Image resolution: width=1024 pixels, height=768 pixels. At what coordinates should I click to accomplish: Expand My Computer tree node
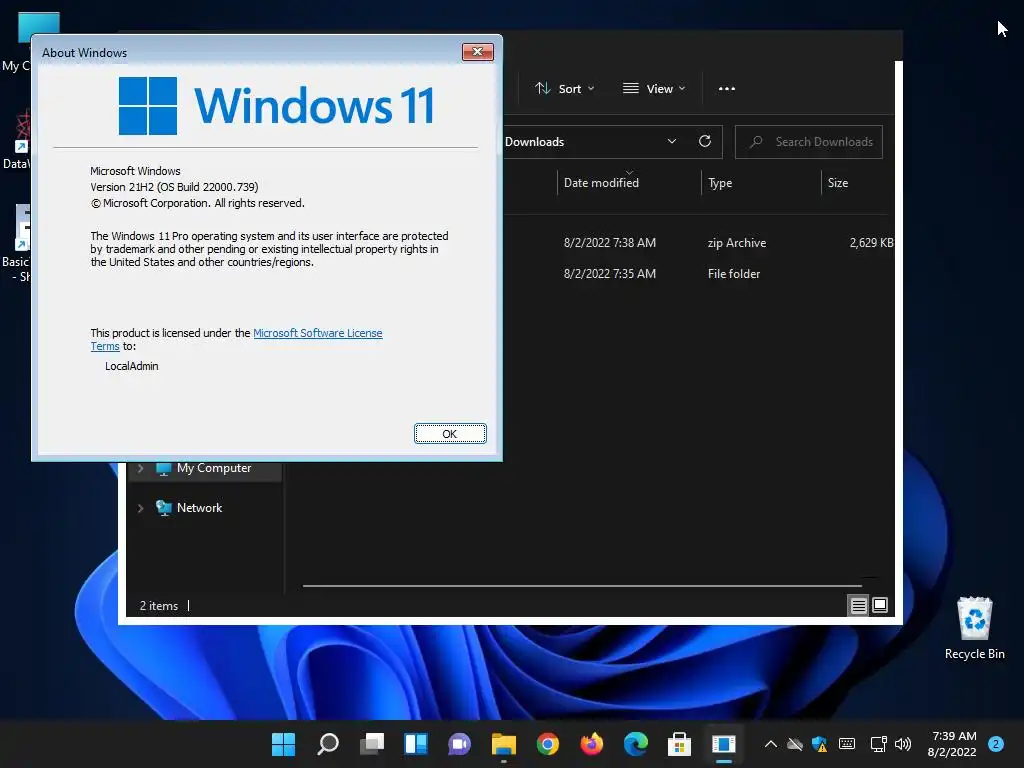(x=140, y=468)
